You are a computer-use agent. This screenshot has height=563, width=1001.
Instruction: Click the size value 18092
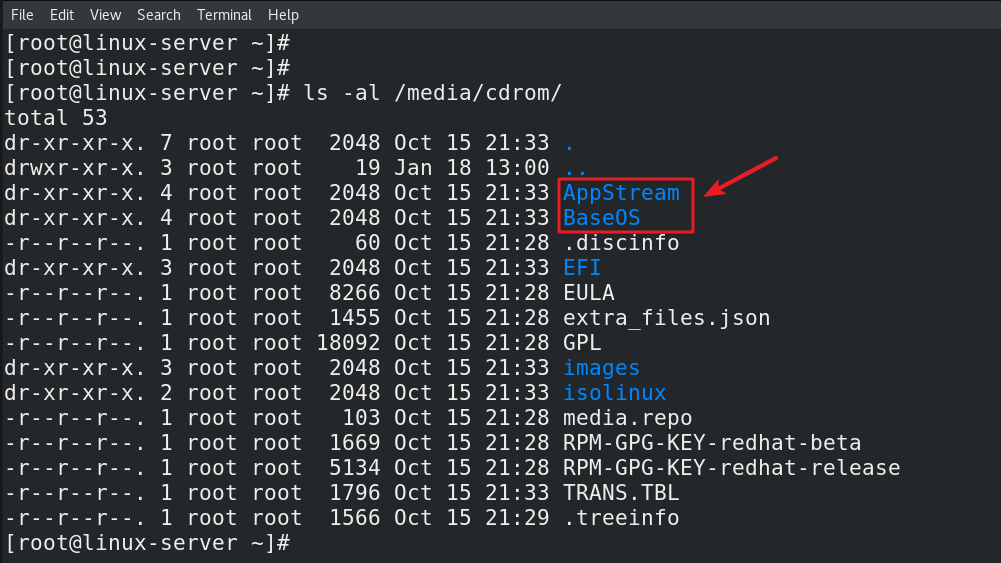point(349,343)
